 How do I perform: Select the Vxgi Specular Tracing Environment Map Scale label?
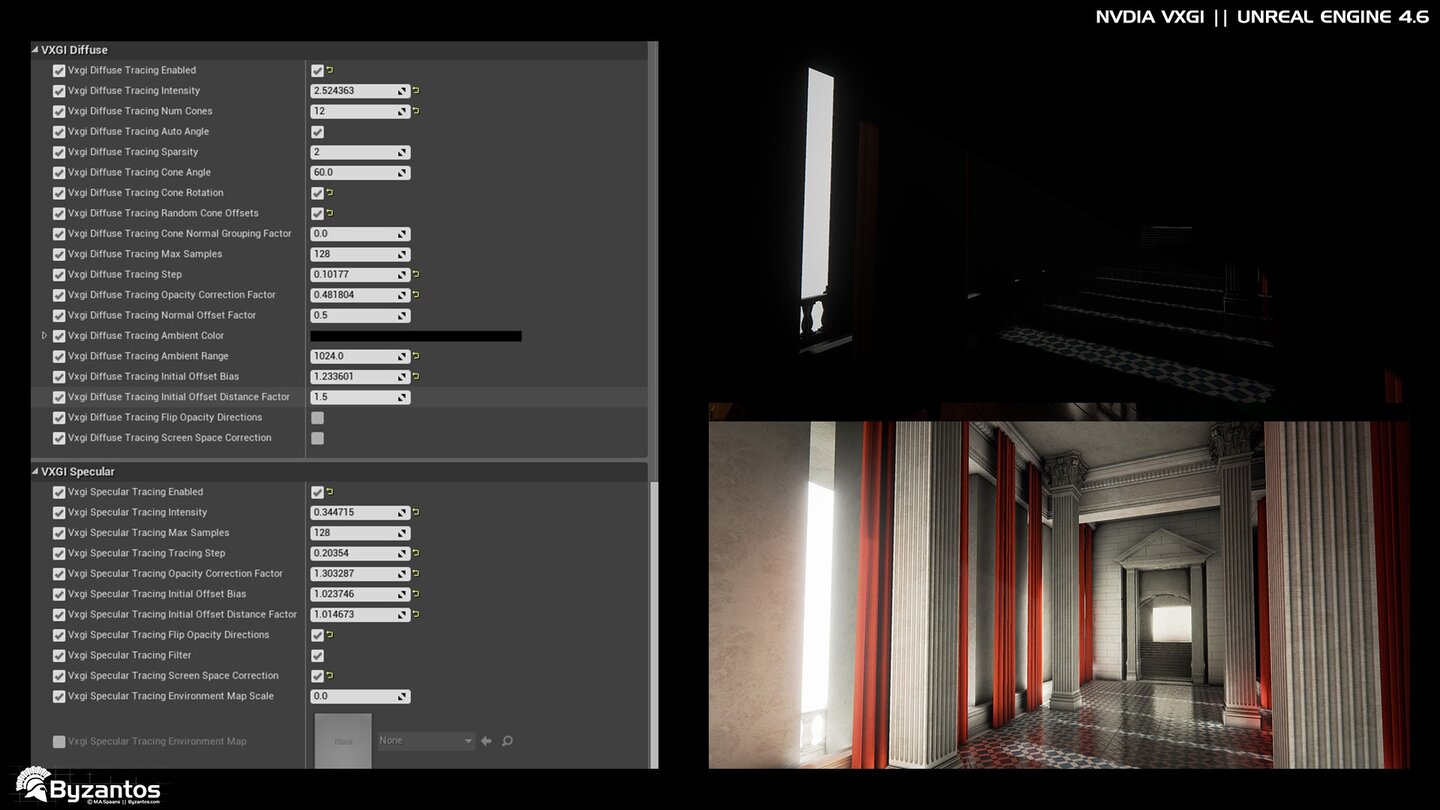click(x=171, y=696)
